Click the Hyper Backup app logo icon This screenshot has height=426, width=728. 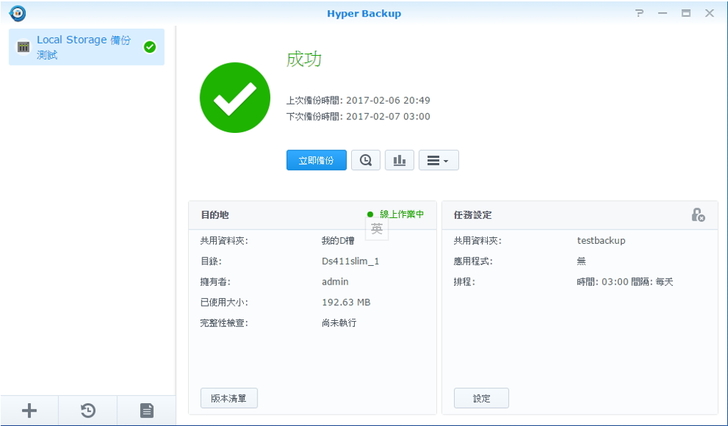[x=16, y=13]
